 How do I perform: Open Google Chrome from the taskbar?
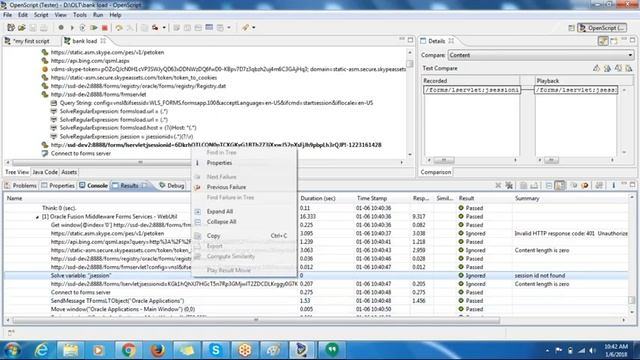[x=129, y=350]
